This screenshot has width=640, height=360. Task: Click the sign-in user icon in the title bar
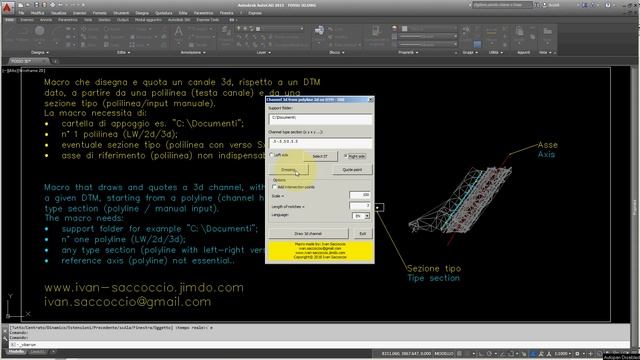tap(545, 5)
